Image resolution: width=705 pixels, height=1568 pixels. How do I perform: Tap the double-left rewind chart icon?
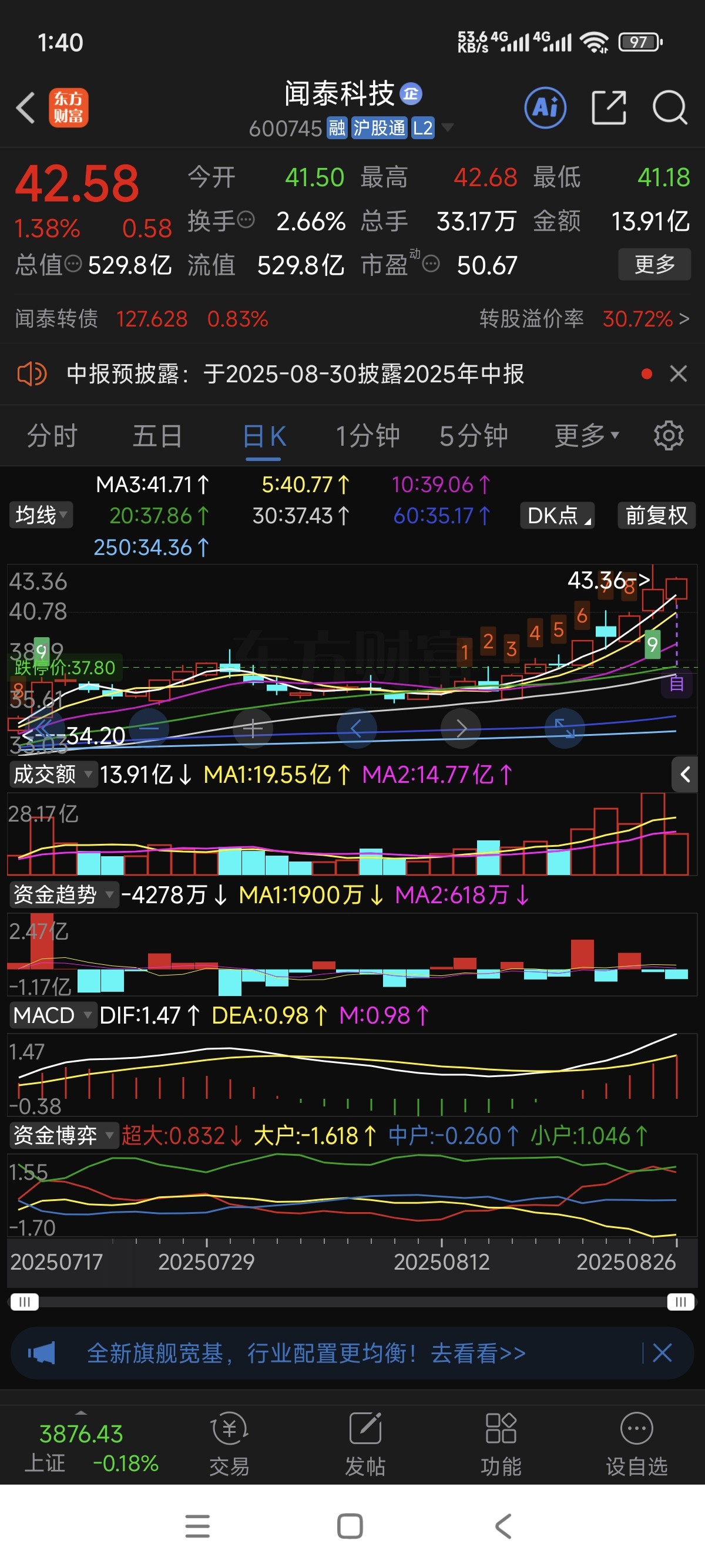tap(44, 728)
